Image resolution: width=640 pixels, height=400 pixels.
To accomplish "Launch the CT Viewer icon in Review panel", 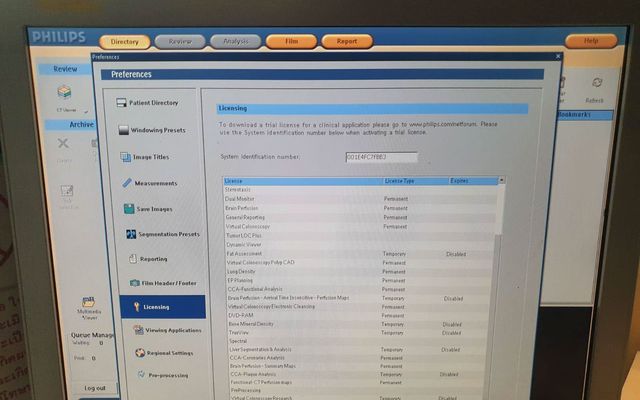I will (64, 93).
